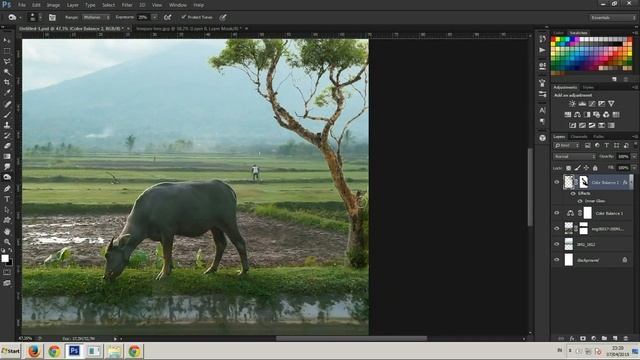Toggle visibility of the Background layer
The width and height of the screenshot is (640, 360).
556,260
